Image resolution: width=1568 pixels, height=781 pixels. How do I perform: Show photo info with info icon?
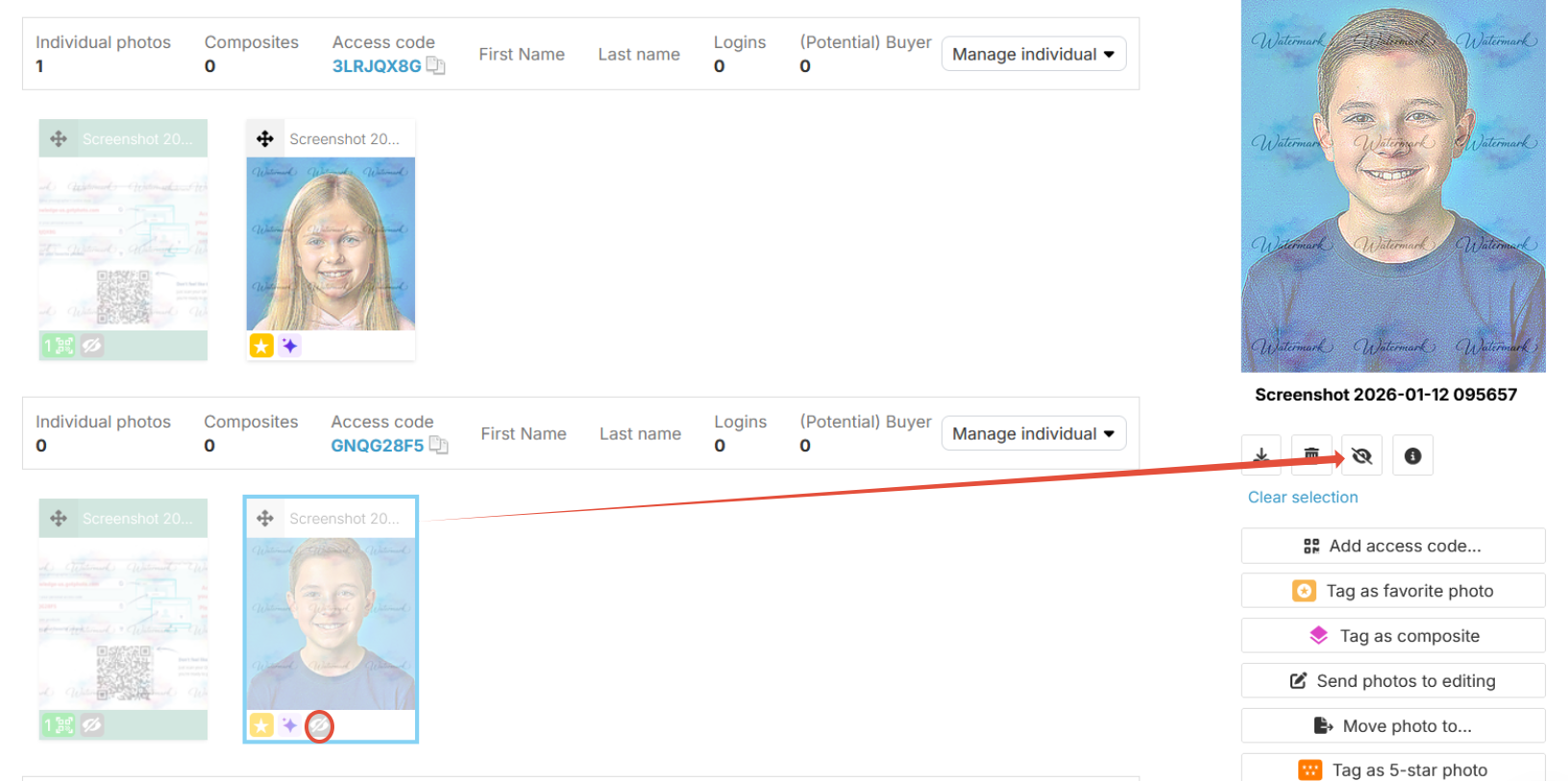pyautogui.click(x=1412, y=455)
